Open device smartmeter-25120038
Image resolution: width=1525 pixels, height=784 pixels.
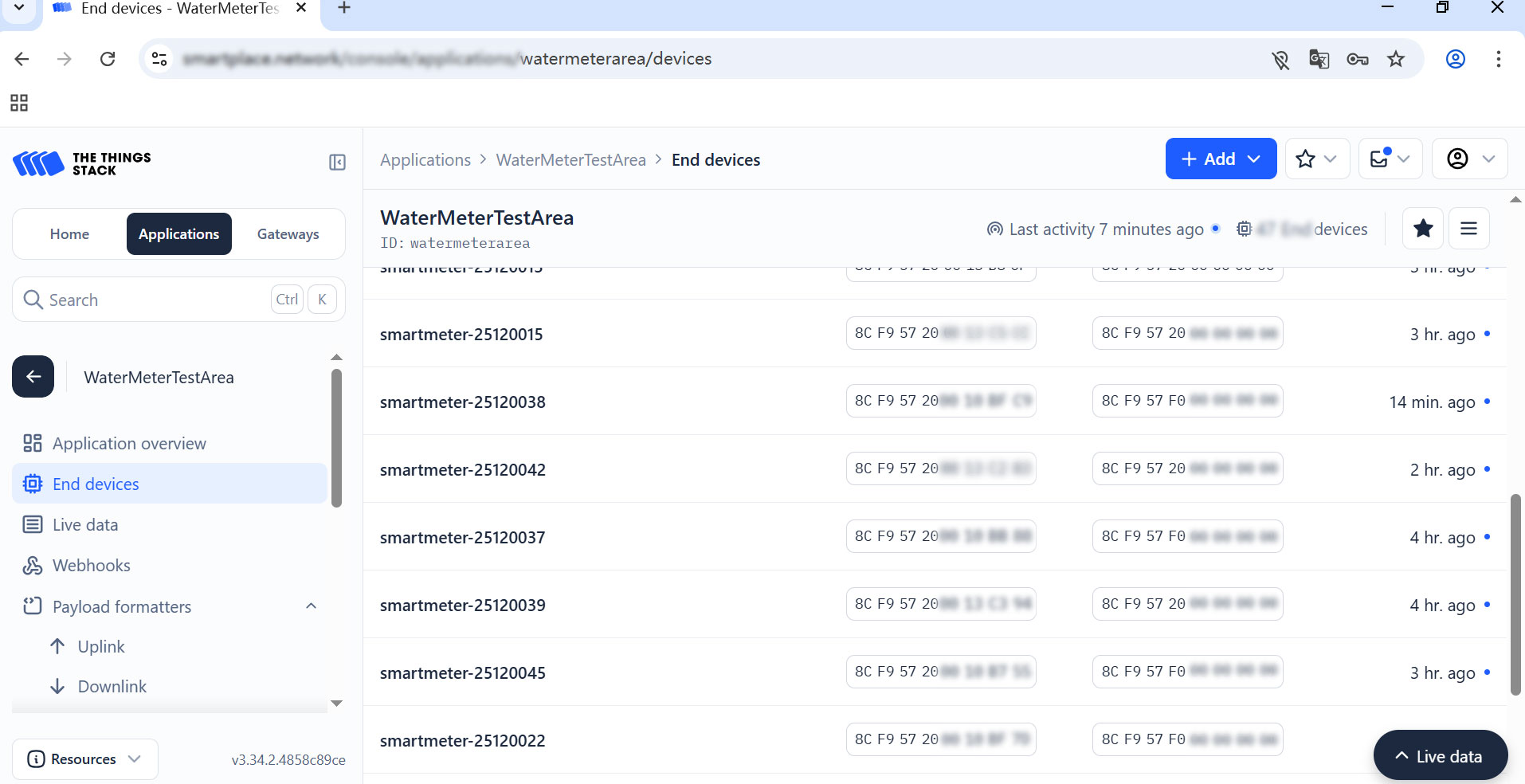pos(462,402)
